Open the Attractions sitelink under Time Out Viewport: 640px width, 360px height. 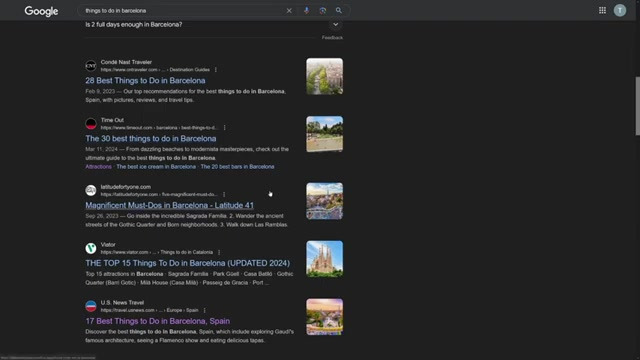(x=98, y=167)
